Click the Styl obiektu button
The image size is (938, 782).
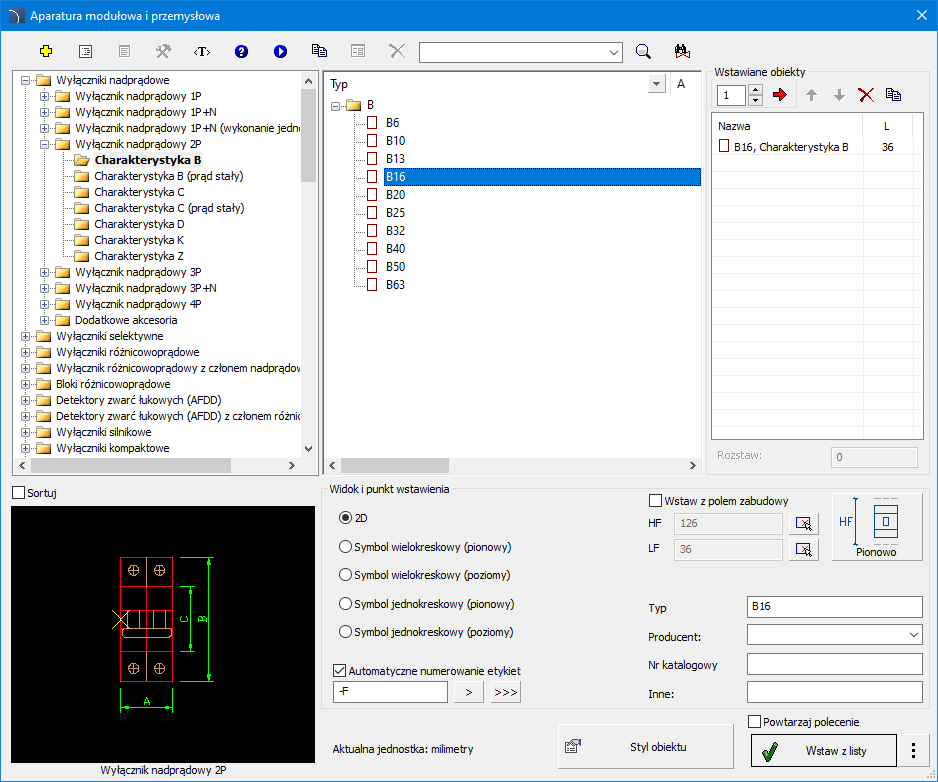tap(645, 746)
